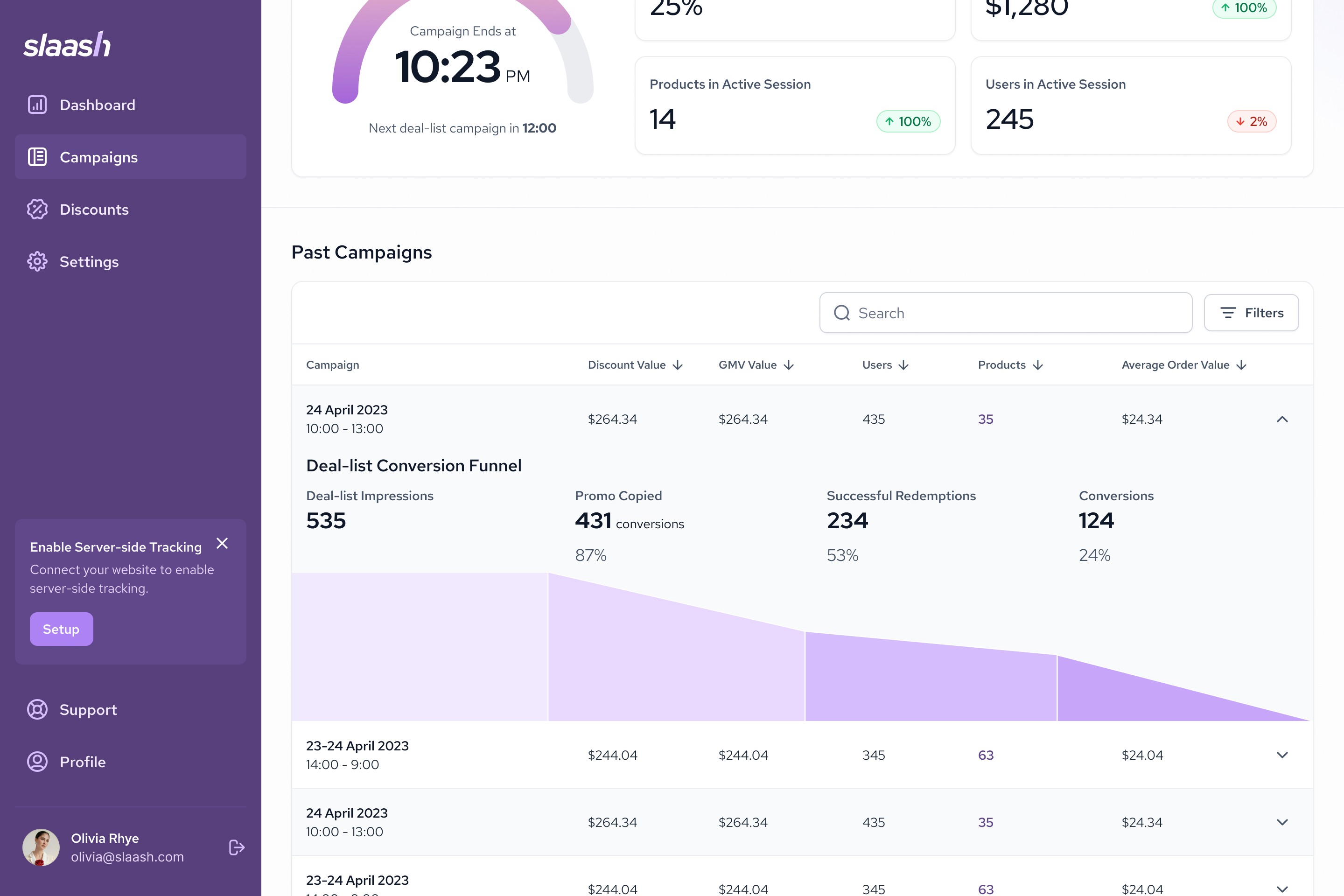Click the slaash logo in top left
Image resolution: width=1344 pixels, height=896 pixels.
coord(67,44)
